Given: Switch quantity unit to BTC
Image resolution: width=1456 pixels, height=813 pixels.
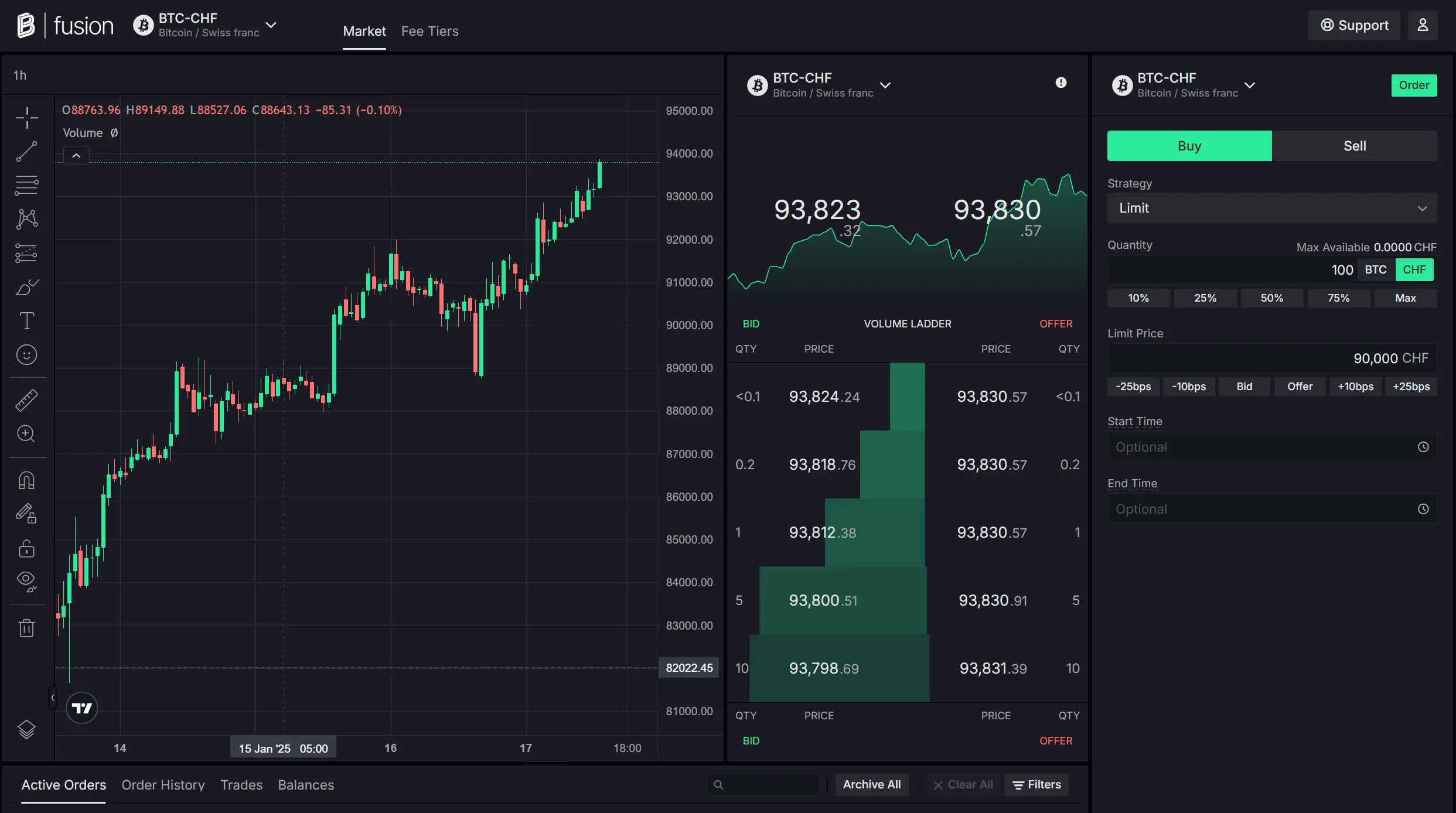Looking at the screenshot, I should tap(1376, 269).
